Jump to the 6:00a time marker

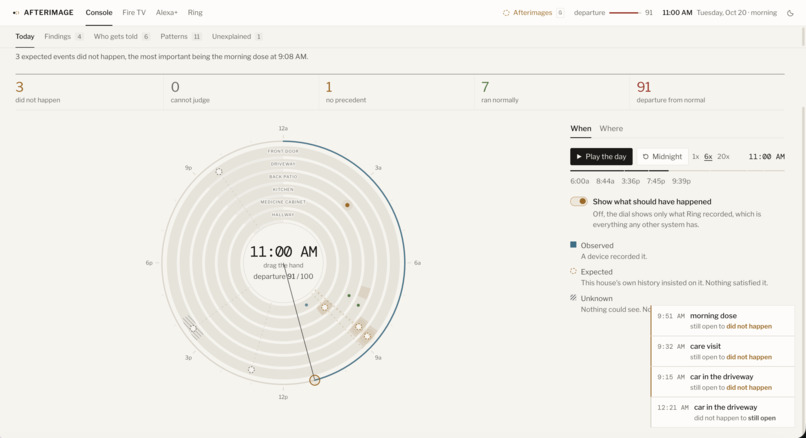click(579, 181)
